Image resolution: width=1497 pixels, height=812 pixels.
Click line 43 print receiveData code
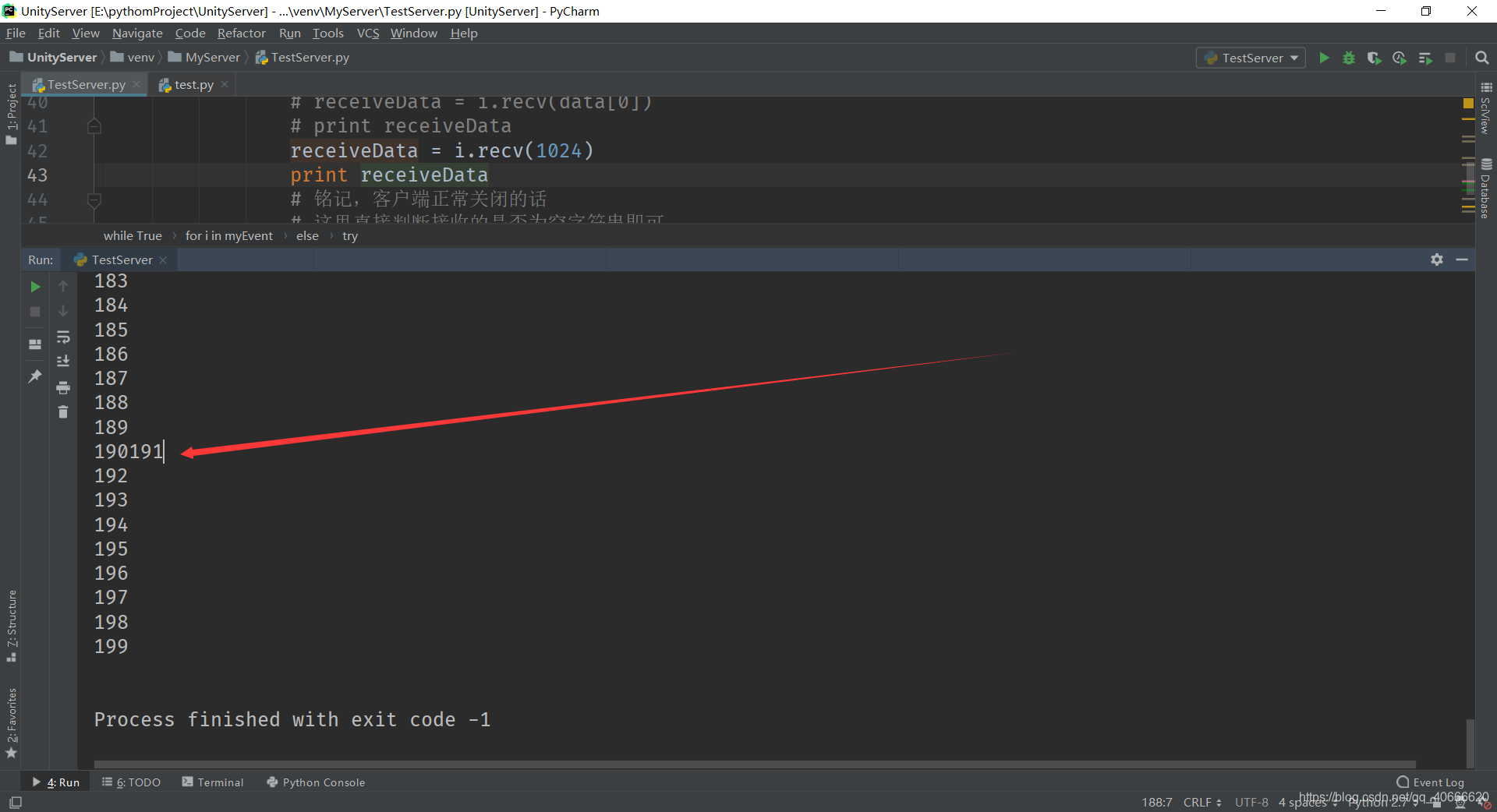389,175
